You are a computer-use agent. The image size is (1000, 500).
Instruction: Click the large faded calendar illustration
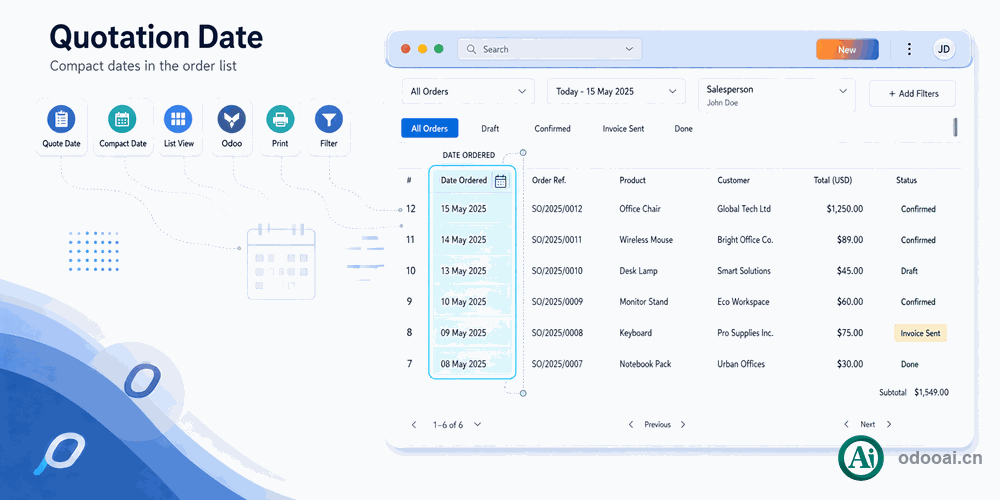point(281,261)
